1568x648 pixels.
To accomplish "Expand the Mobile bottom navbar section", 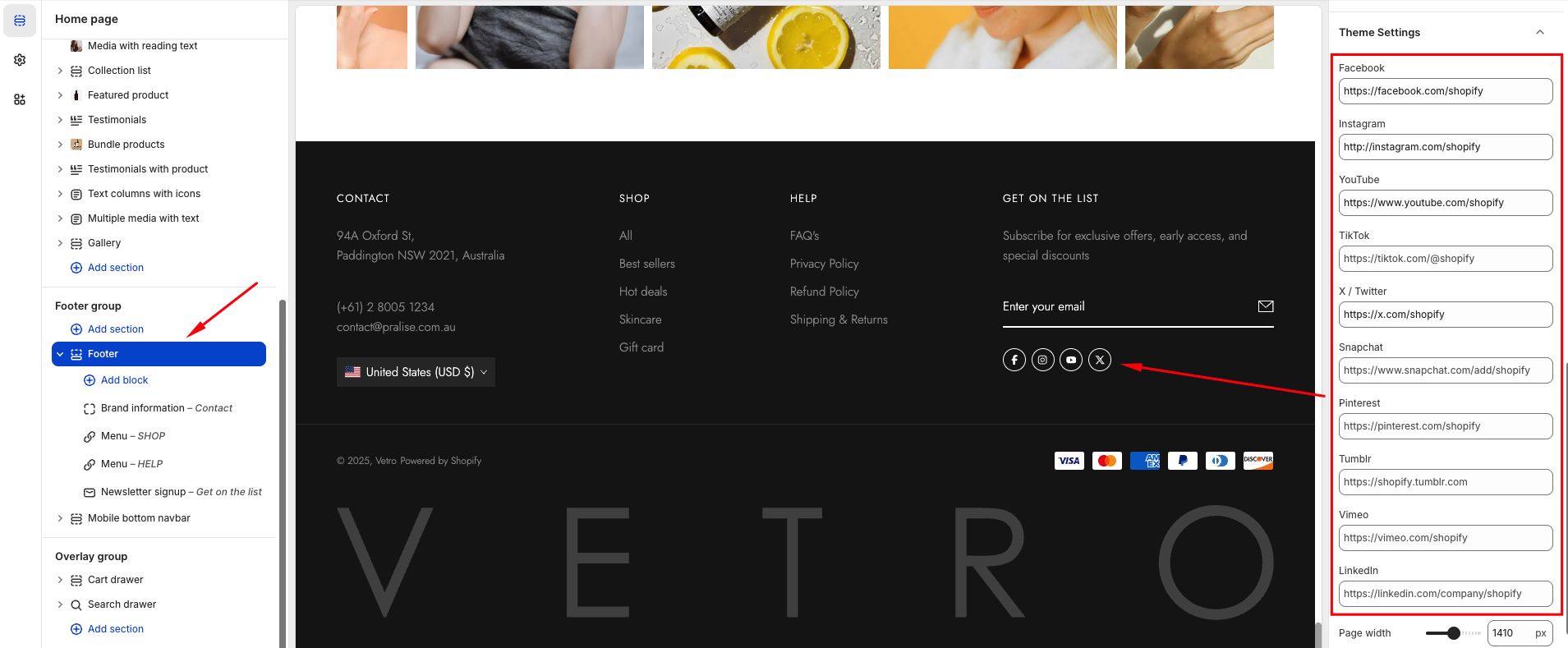I will coord(60,518).
